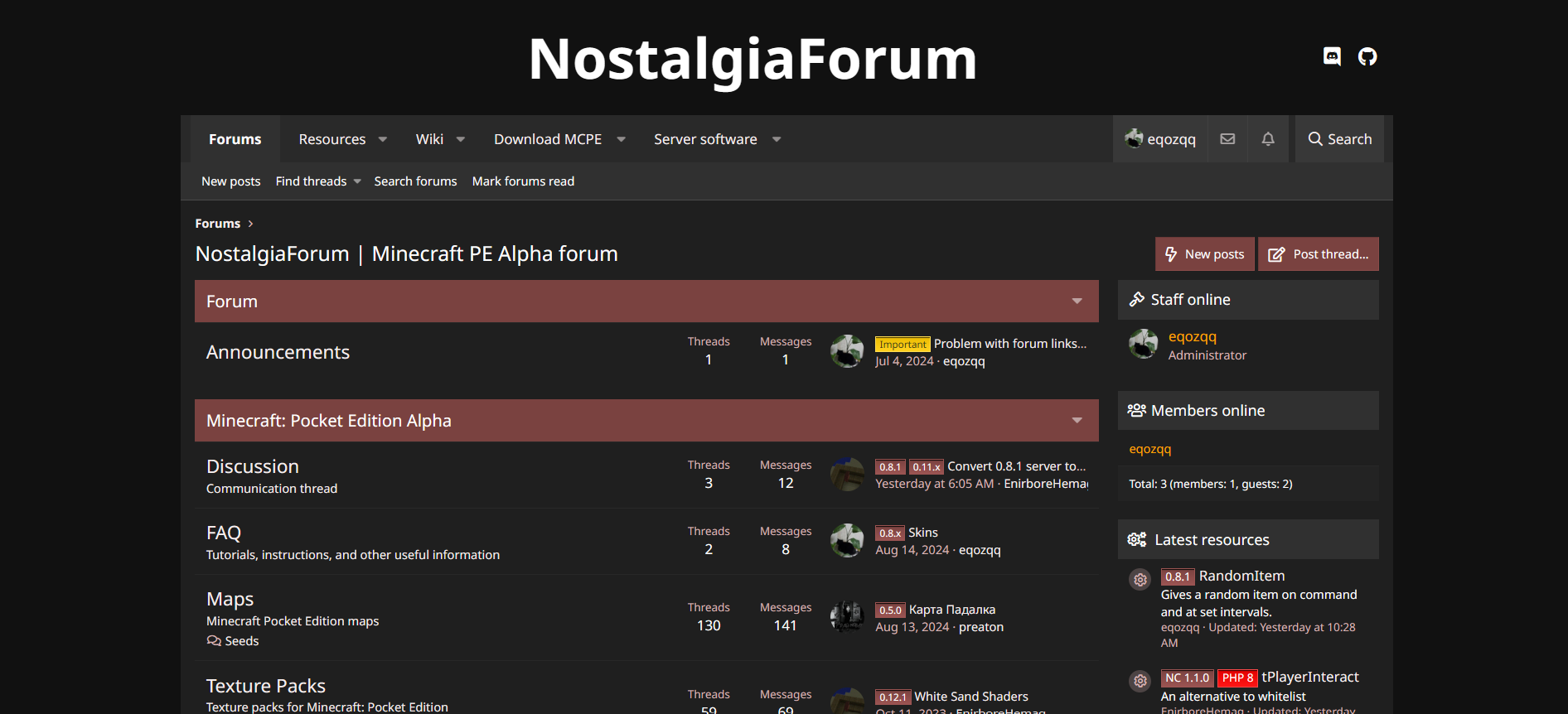
Task: Click the RandomItem resource gear icon
Action: click(x=1140, y=580)
